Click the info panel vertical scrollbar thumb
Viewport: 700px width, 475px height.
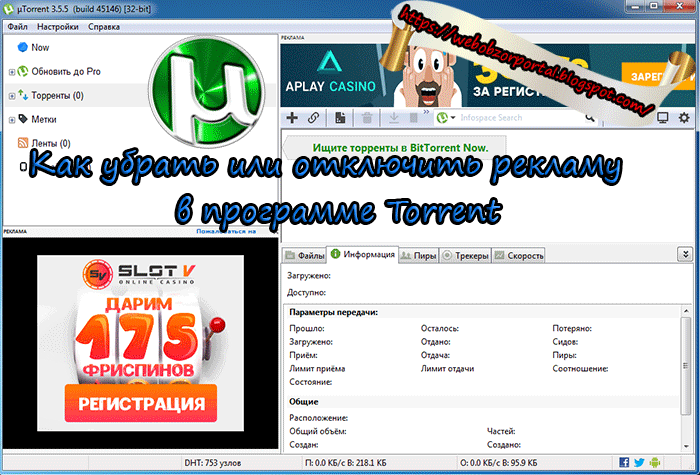(x=686, y=366)
